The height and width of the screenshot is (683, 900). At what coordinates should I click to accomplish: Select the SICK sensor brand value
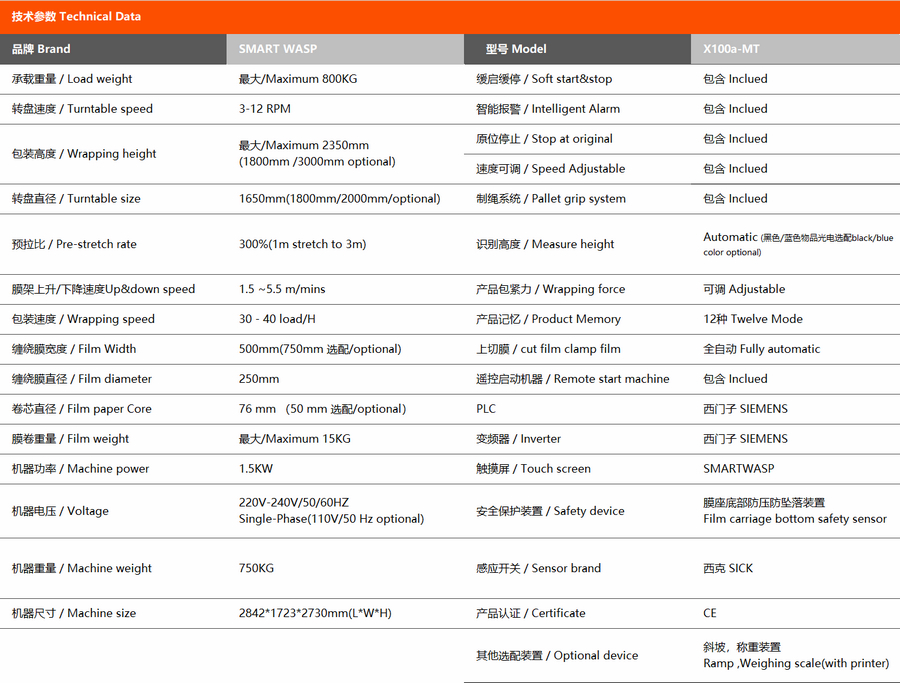728,568
